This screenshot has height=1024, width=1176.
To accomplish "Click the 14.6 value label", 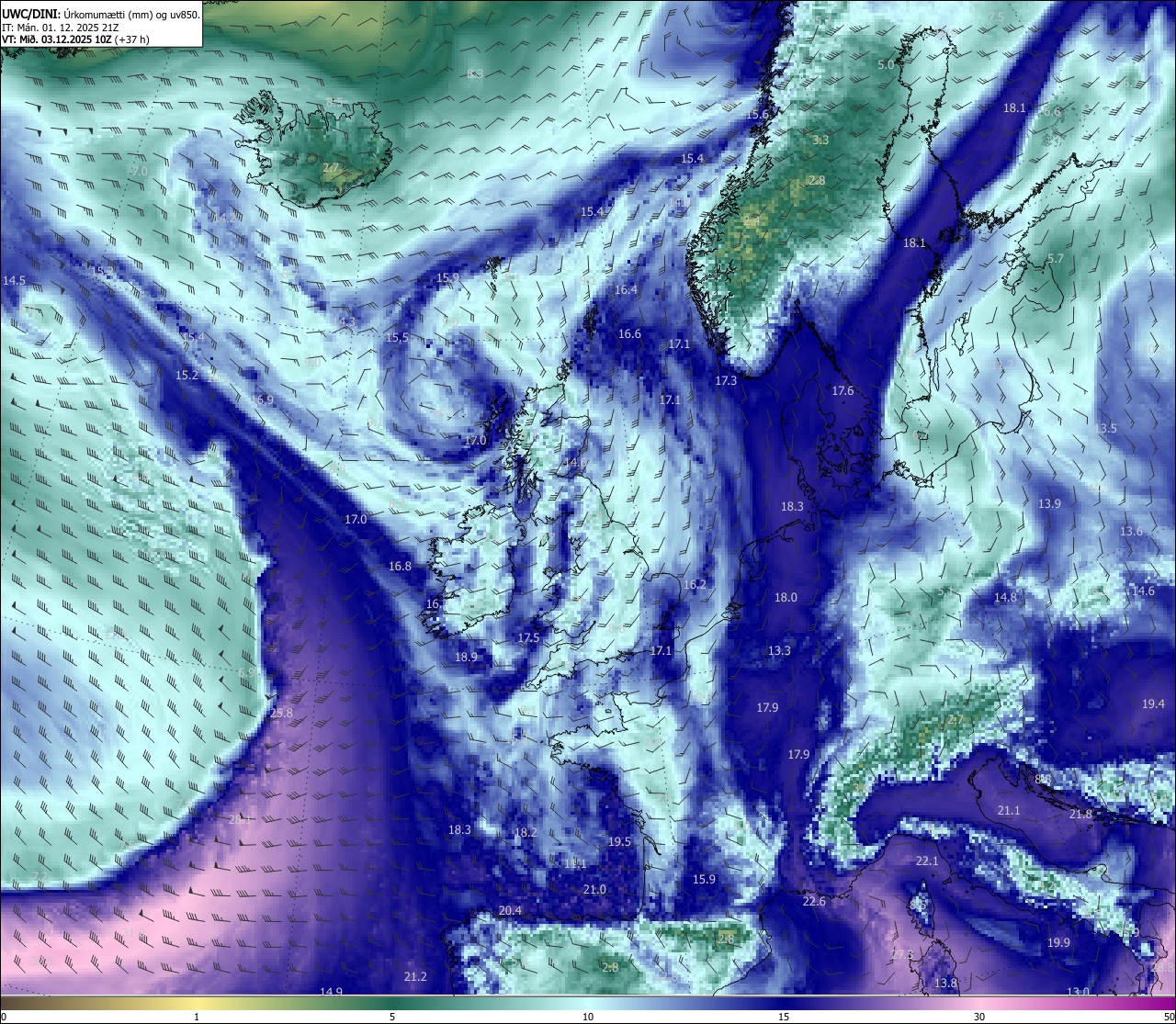I will click(x=1143, y=591).
